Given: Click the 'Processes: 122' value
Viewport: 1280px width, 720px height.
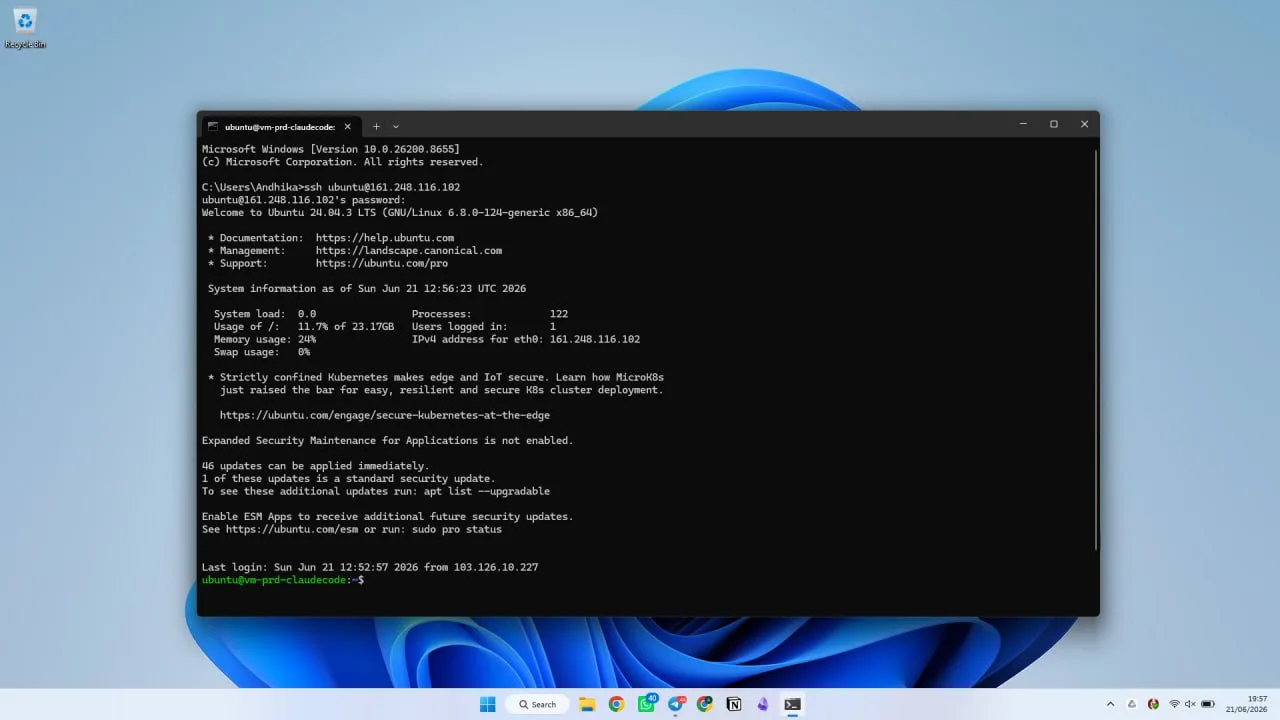Looking at the screenshot, I should pyautogui.click(x=490, y=314).
